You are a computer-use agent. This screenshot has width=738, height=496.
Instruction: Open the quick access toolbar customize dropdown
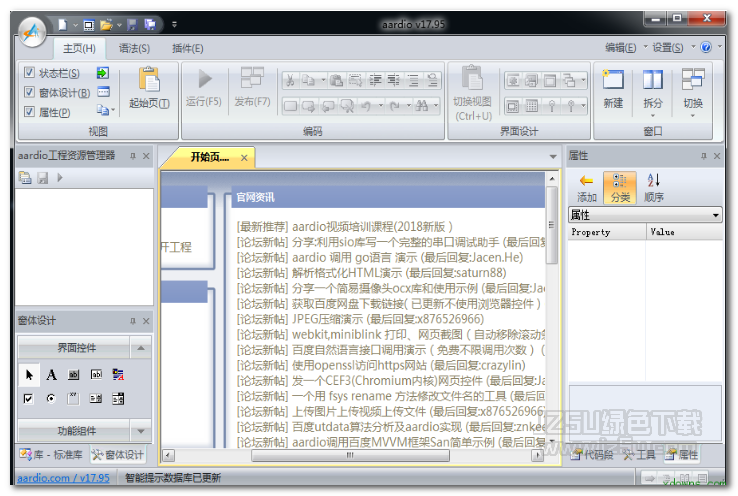175,24
